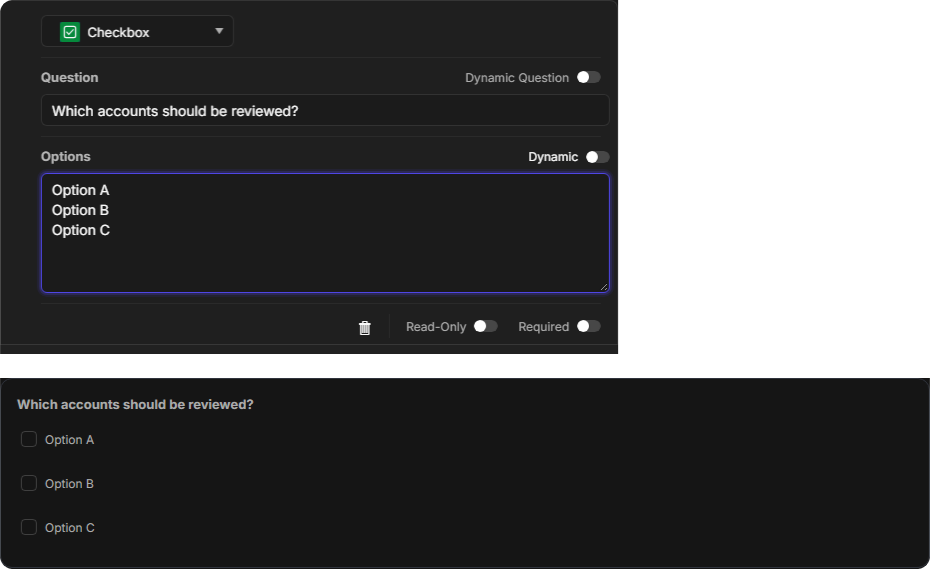Tick the Option C checkbox in preview
This screenshot has width=930, height=569.
click(x=29, y=527)
